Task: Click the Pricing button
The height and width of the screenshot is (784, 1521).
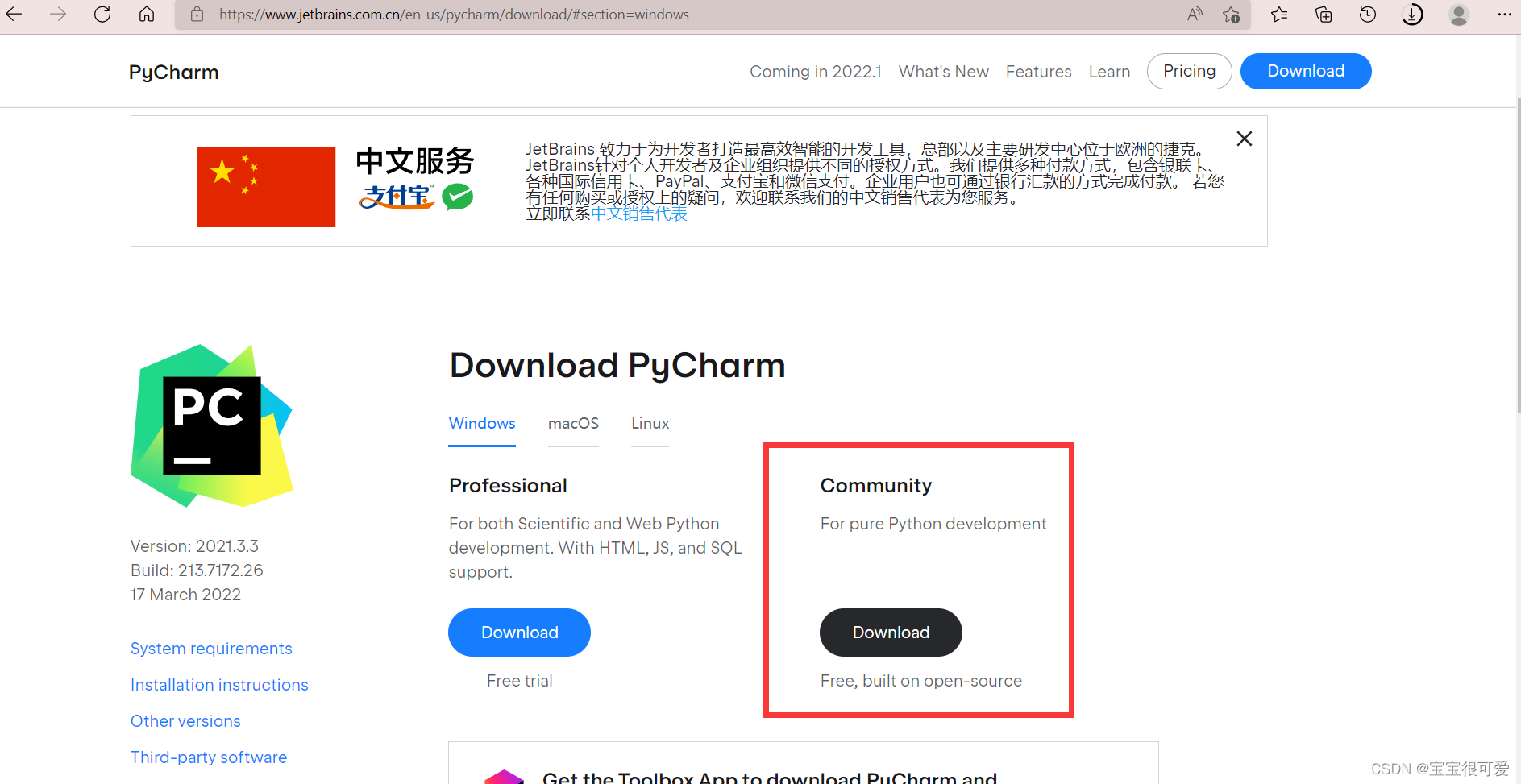Action: [x=1189, y=71]
